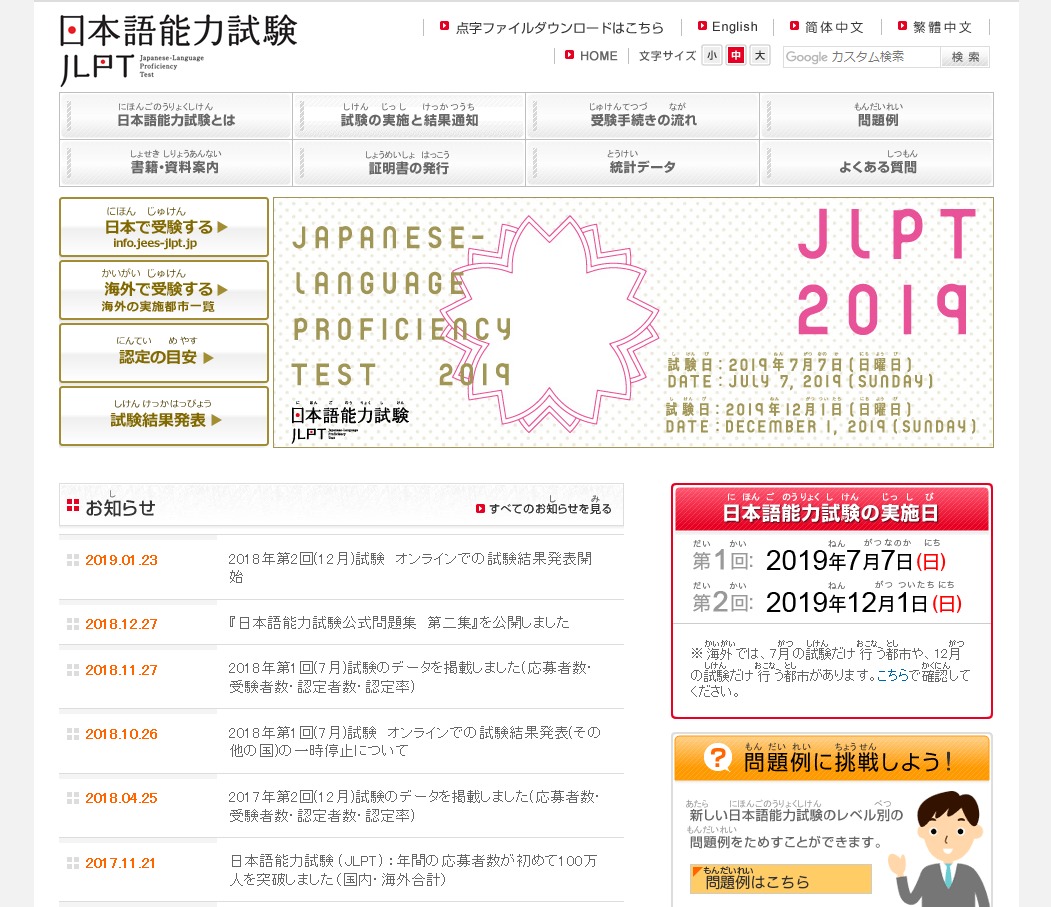Image resolution: width=1051 pixels, height=907 pixels.
Task: Open 統計データ menu
Action: (x=643, y=162)
